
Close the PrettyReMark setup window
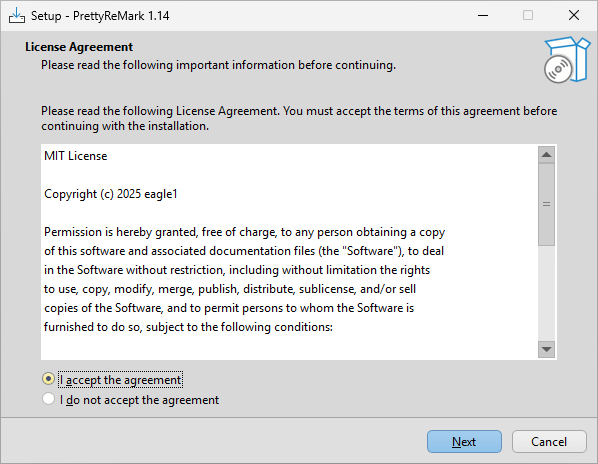(x=574, y=16)
